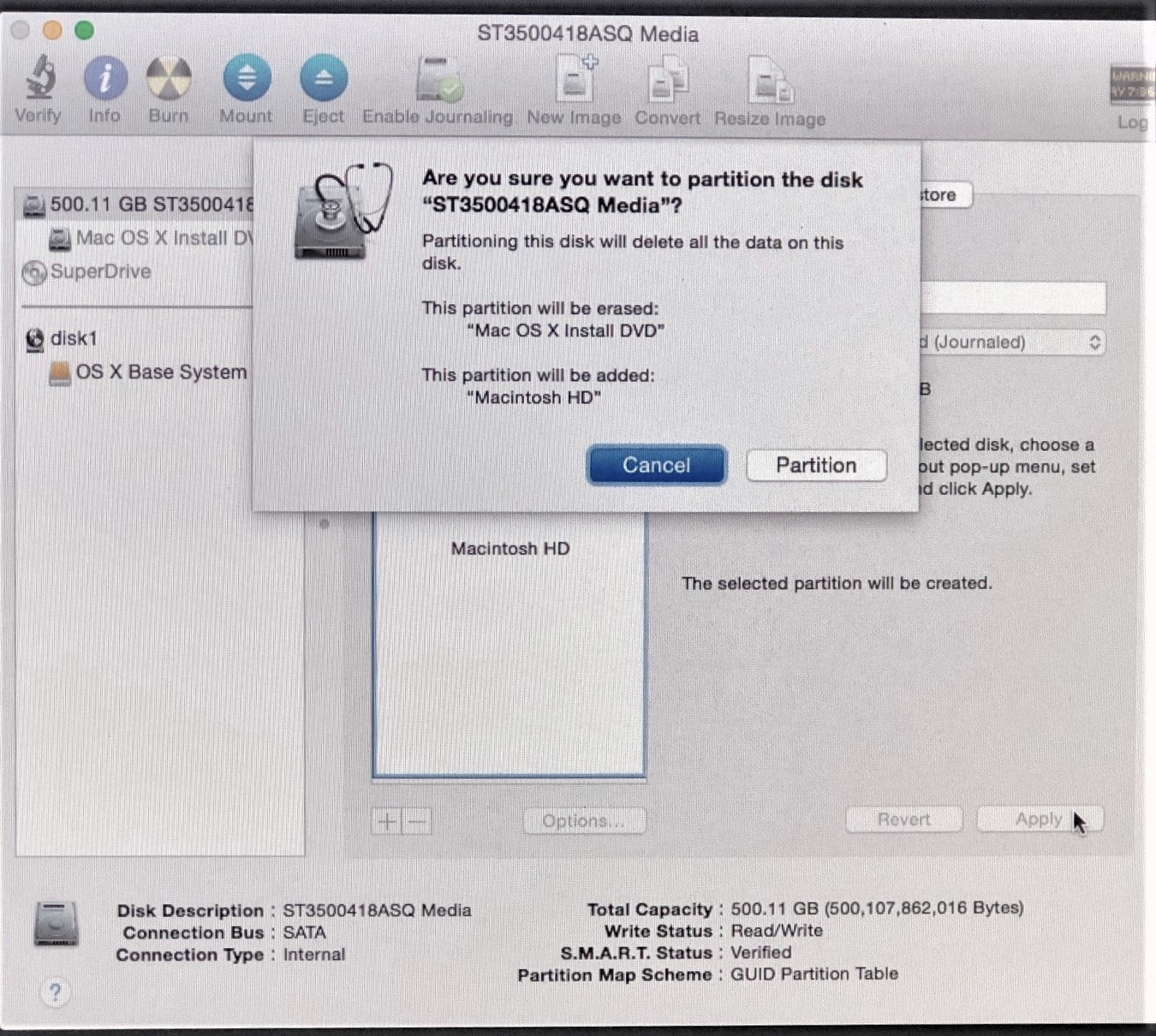Add a partition with the plus button
The image size is (1156, 1036).
pos(387,821)
